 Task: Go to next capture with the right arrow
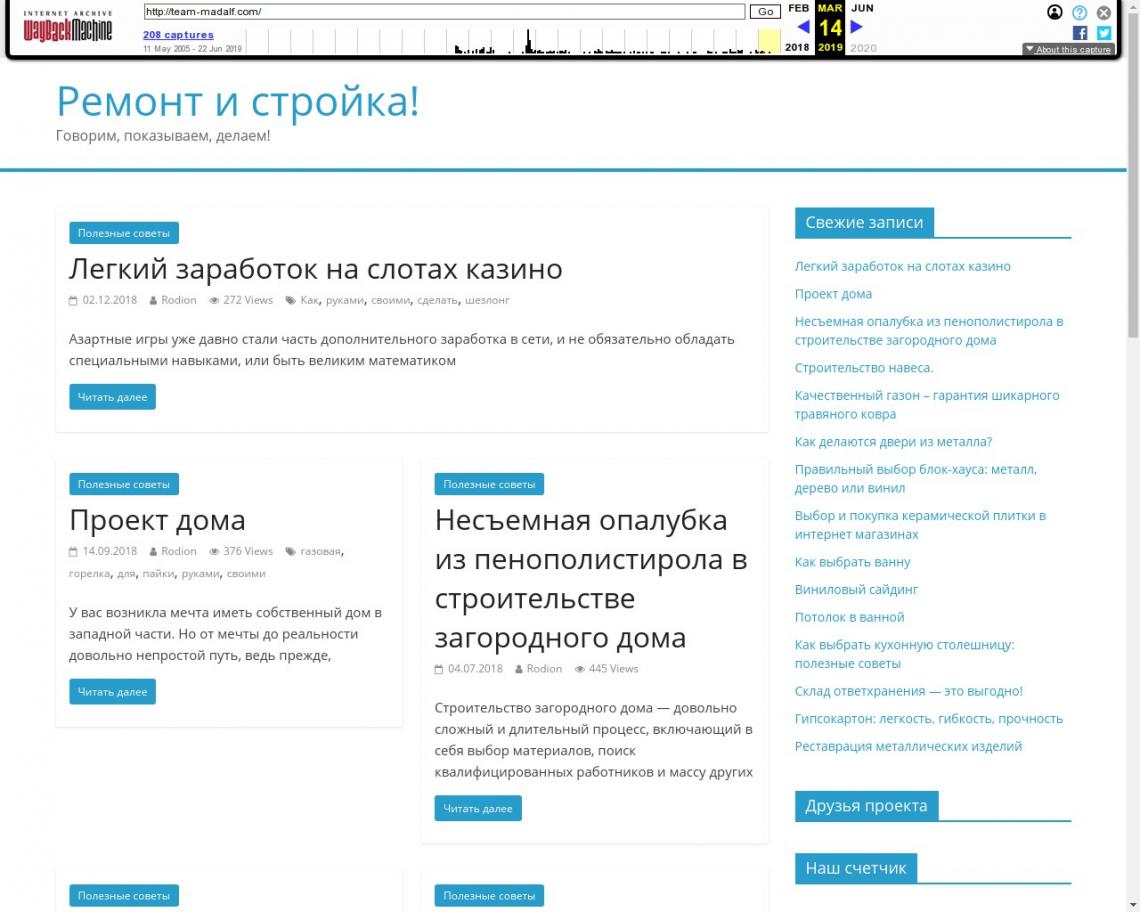856,27
